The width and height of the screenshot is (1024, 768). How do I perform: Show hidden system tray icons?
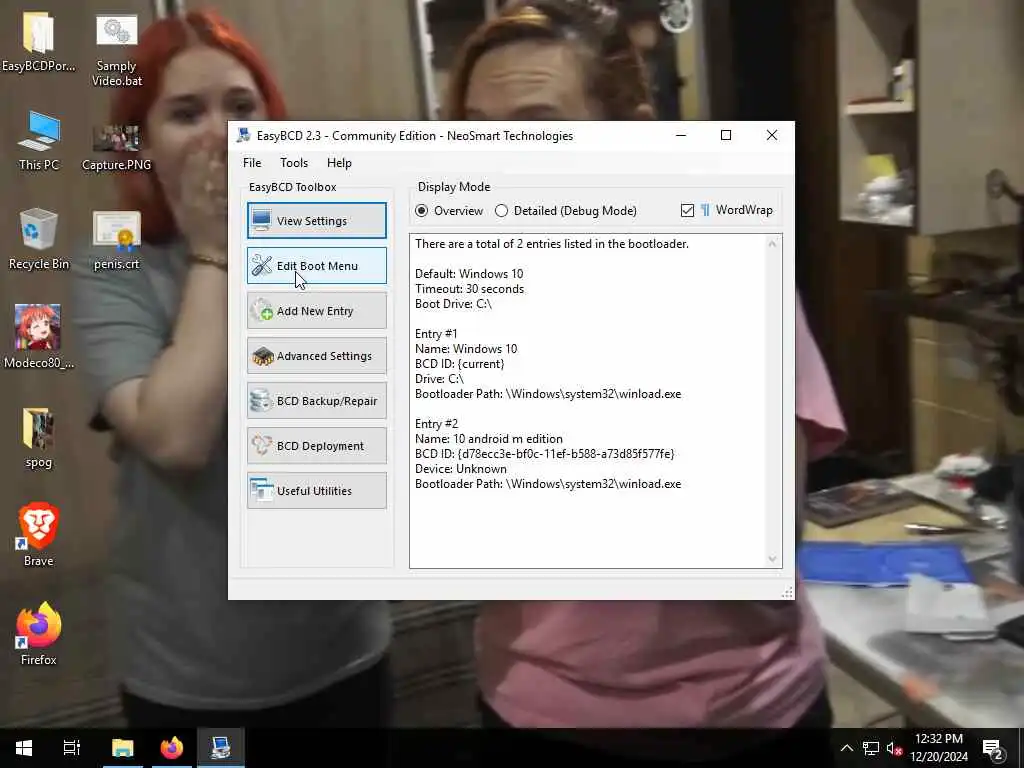point(846,748)
